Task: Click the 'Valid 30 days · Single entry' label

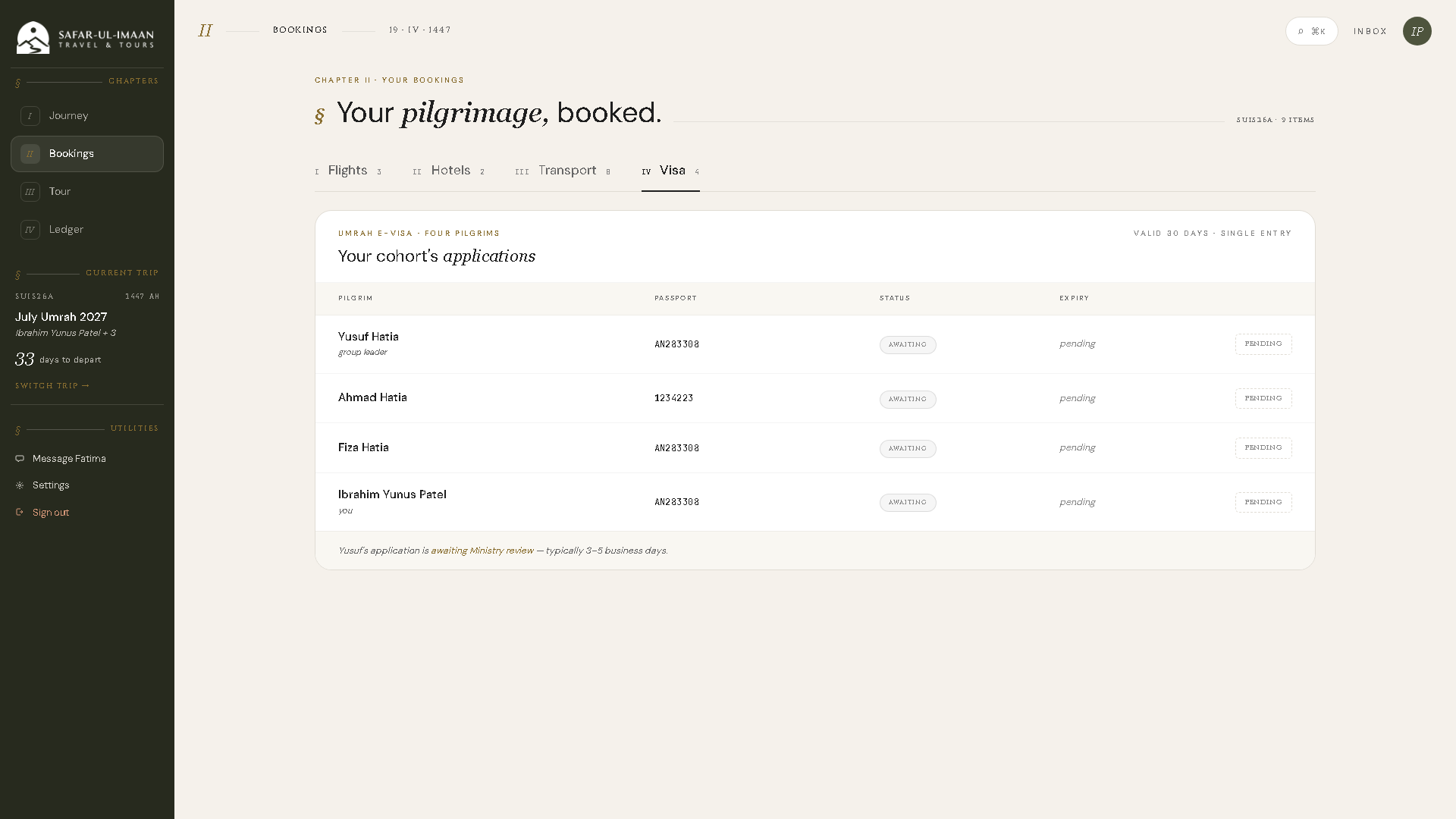Action: point(1213,234)
